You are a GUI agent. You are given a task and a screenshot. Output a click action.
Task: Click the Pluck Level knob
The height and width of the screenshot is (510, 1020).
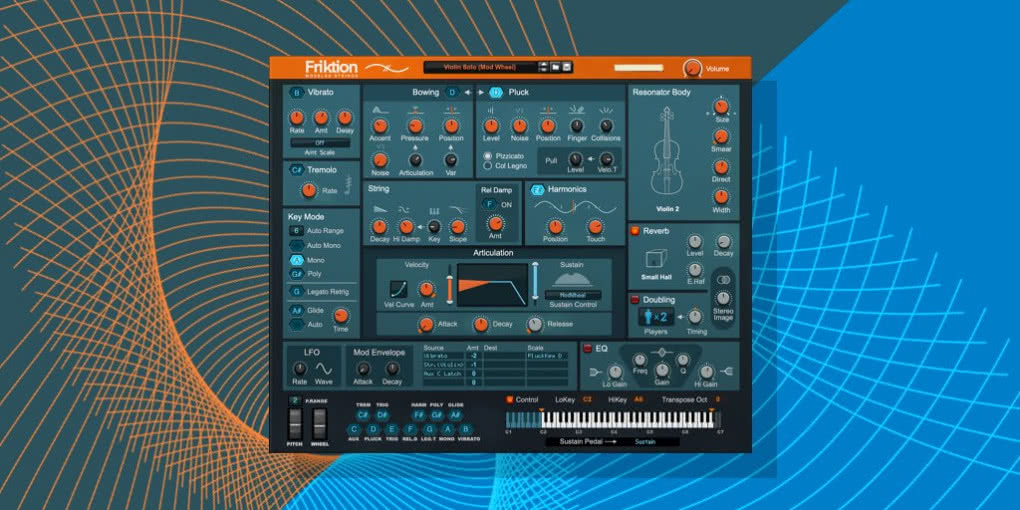(x=491, y=126)
